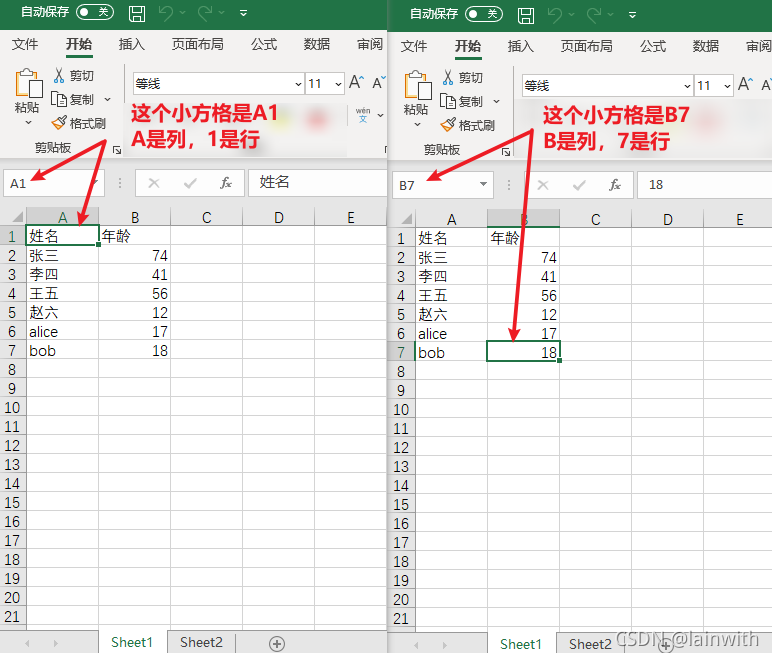This screenshot has width=772, height=653.
Task: Select 插入 tab in left window
Action: point(131,44)
